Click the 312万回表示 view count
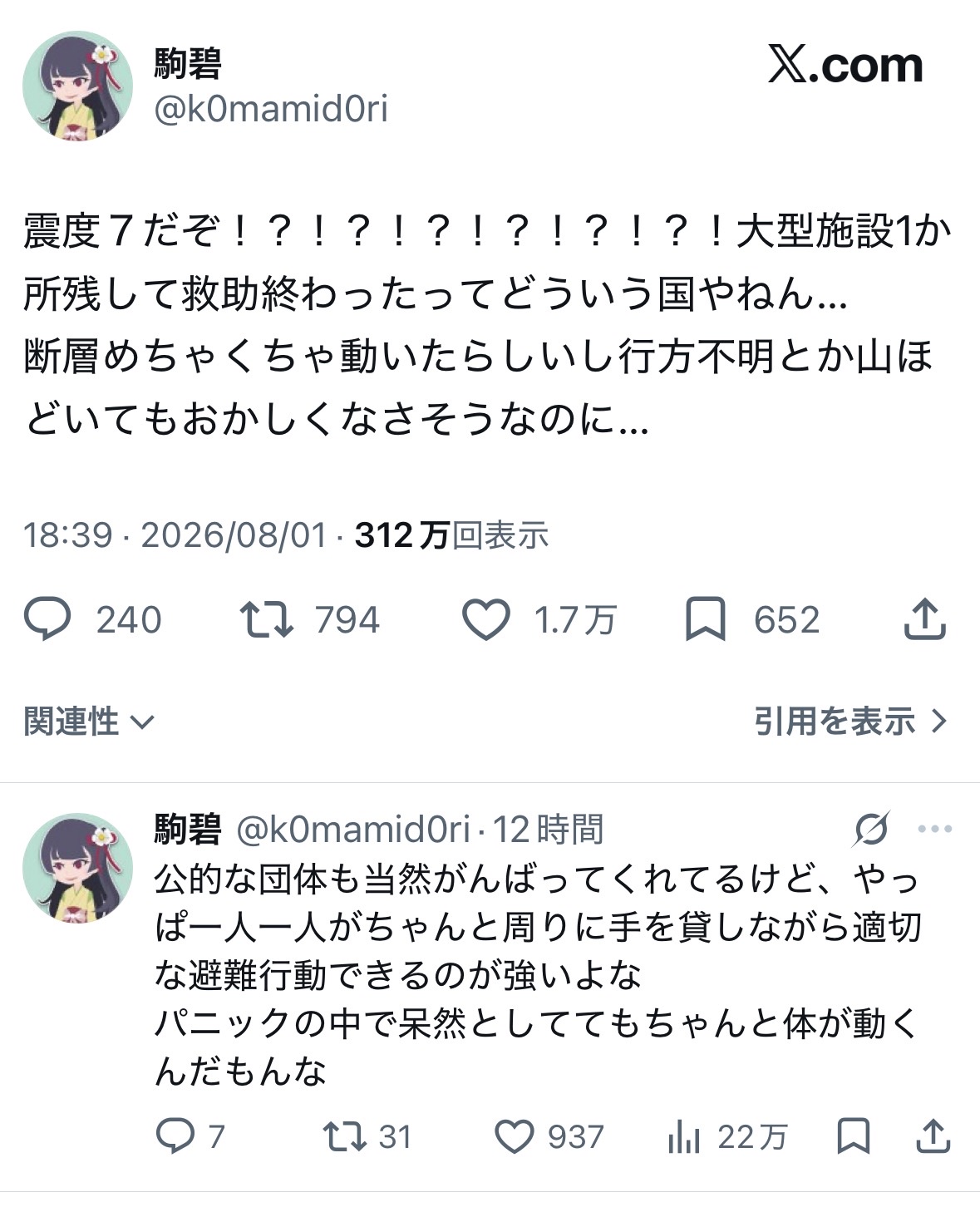Screen dimensions: 980x1207 (451, 535)
